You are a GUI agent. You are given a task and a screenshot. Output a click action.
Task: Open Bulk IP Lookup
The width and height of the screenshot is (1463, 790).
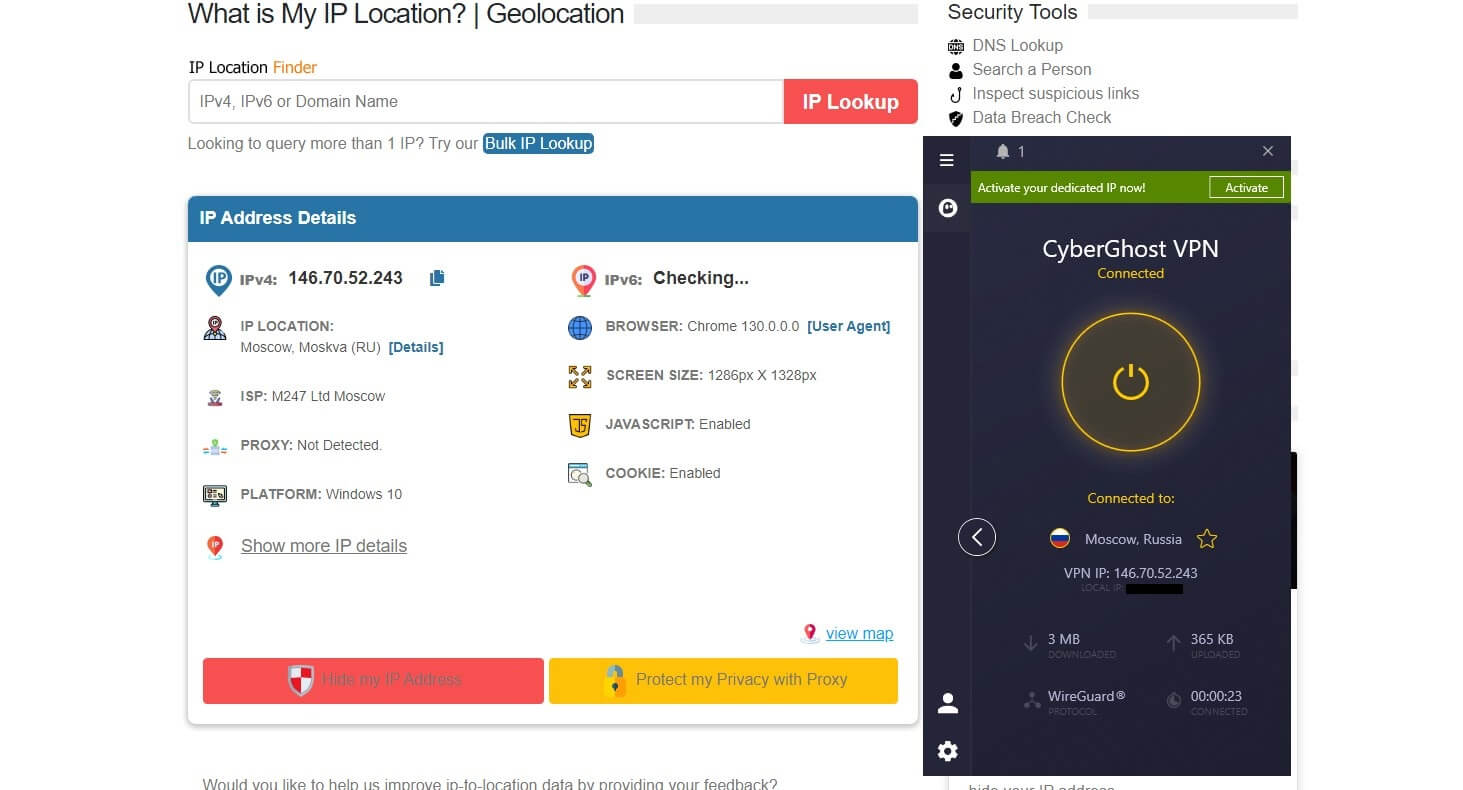point(538,143)
